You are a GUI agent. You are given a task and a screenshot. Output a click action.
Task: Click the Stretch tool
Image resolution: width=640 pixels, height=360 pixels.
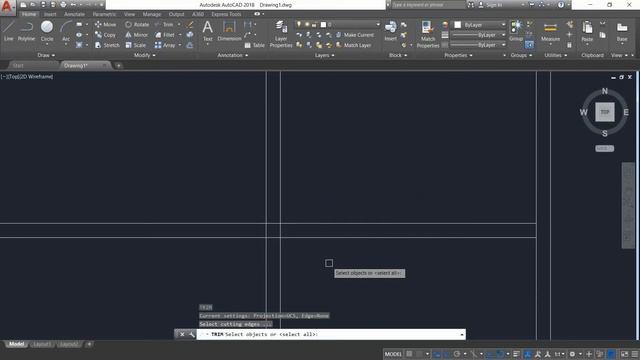click(107, 45)
